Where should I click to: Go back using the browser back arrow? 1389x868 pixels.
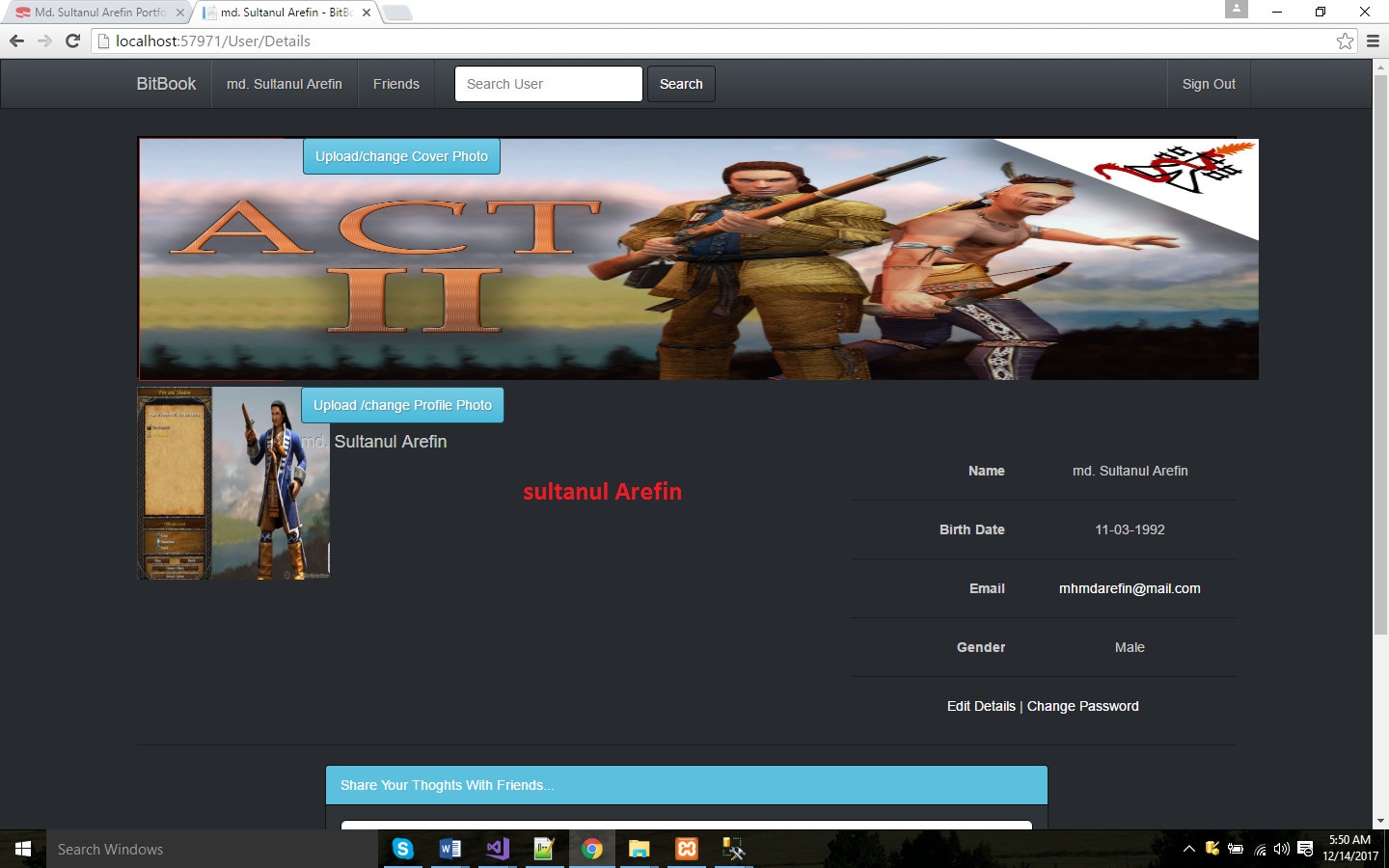(x=16, y=41)
